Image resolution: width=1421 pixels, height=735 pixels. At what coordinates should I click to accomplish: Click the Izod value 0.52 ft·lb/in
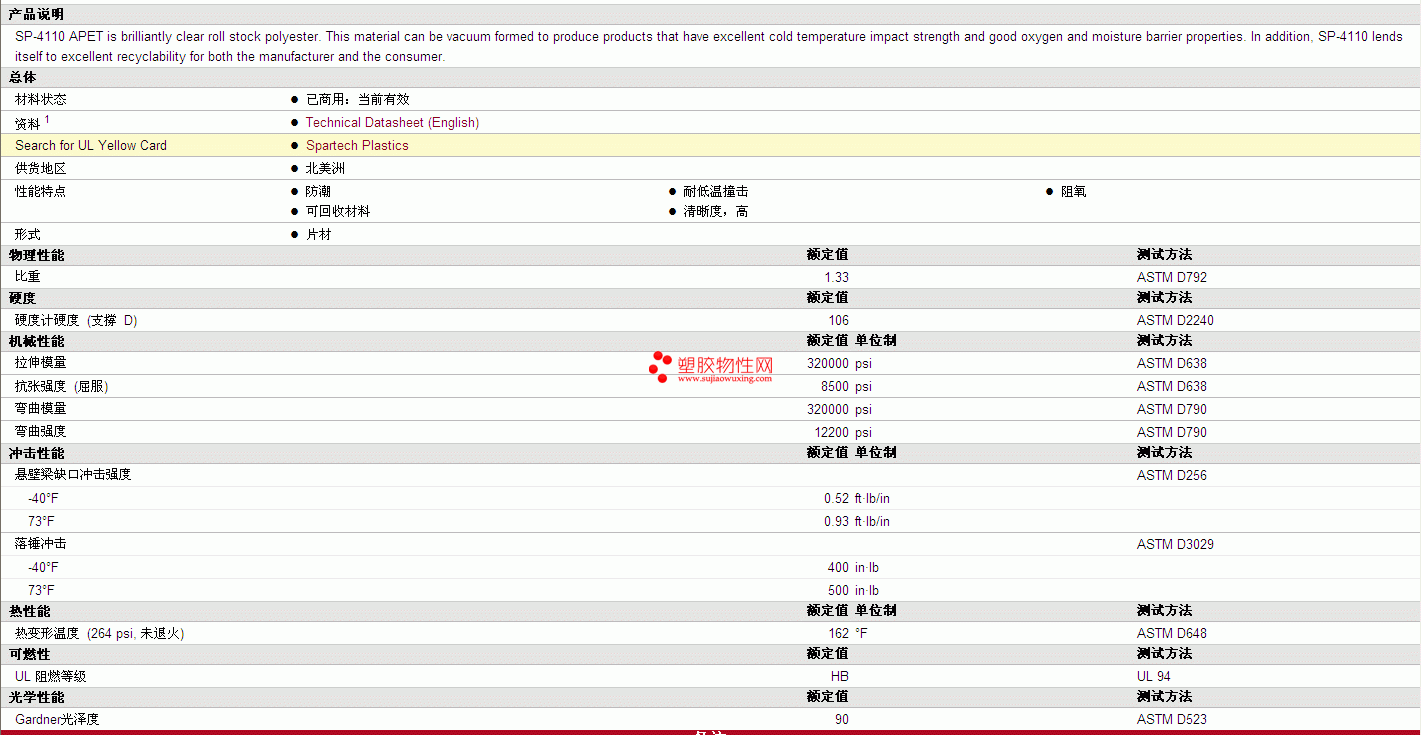[857, 498]
